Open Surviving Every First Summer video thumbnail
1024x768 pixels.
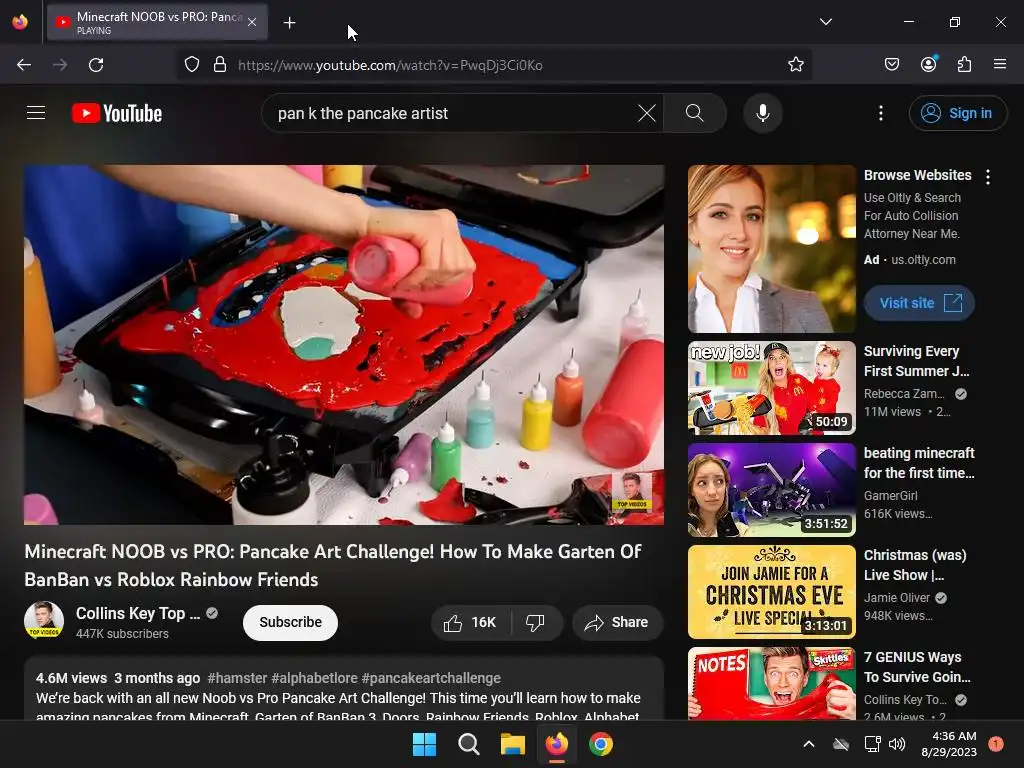click(771, 388)
